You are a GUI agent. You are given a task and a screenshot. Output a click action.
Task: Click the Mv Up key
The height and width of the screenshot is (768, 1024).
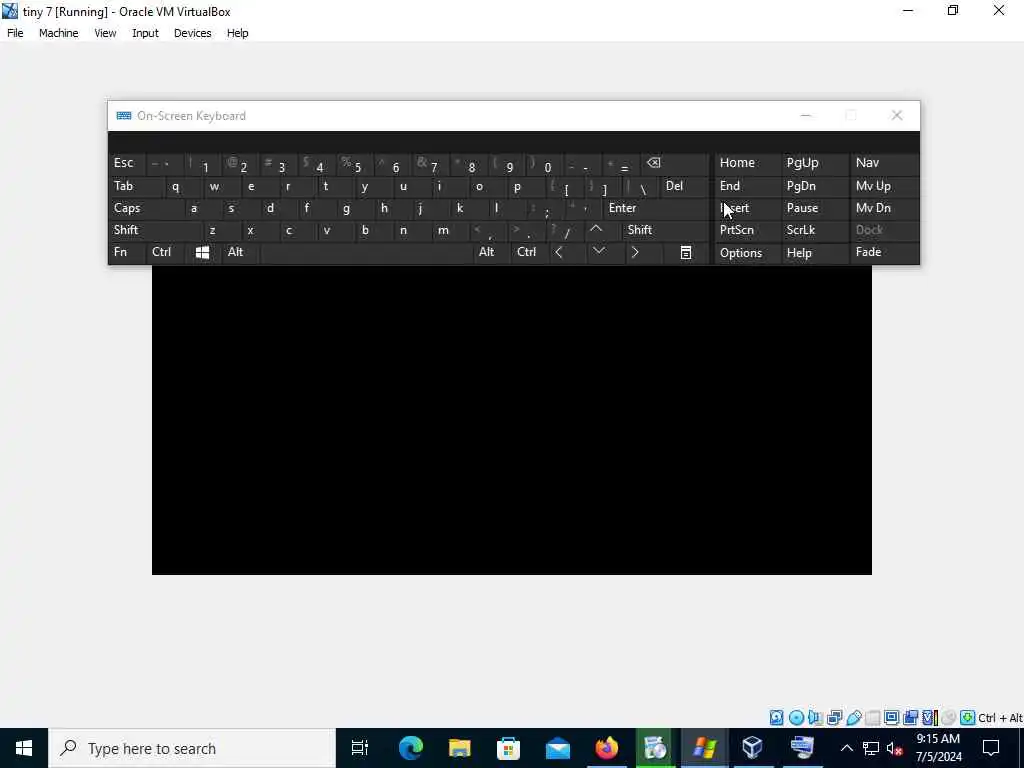tap(884, 186)
